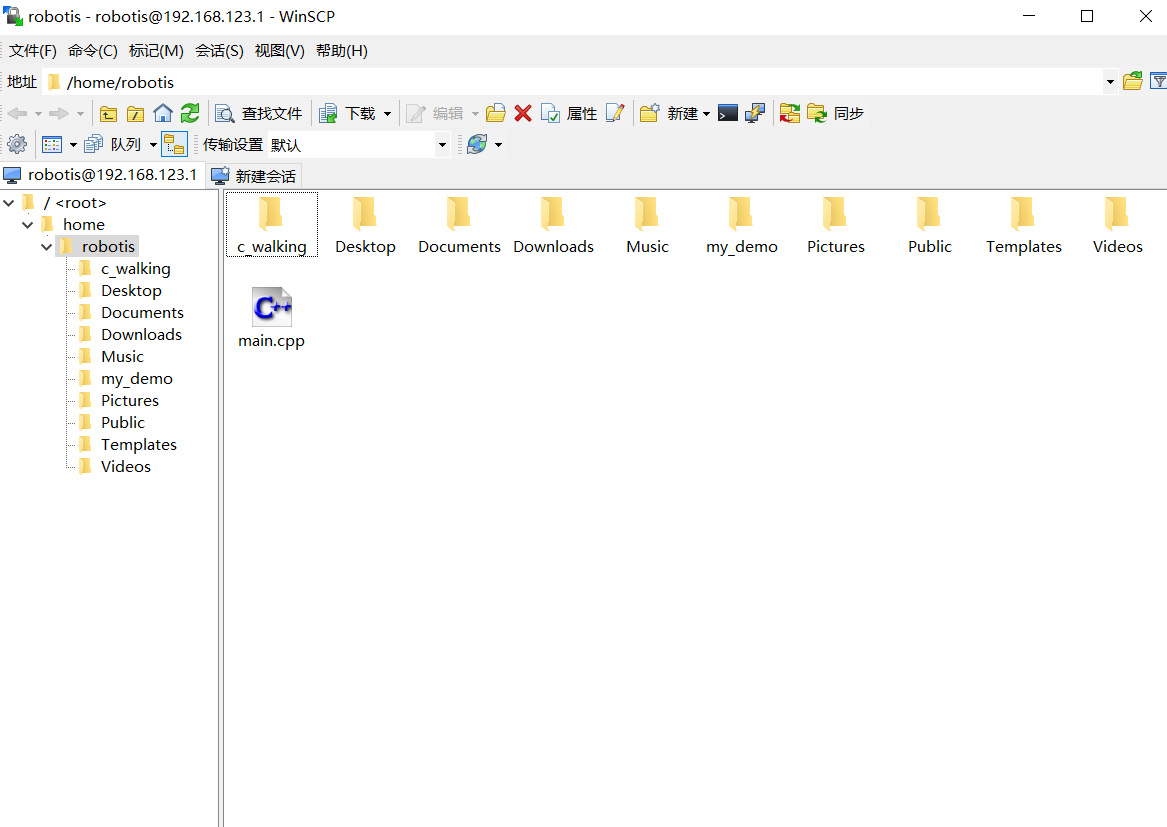Select Music folder in file pane
The height and width of the screenshot is (827, 1167).
(x=648, y=225)
